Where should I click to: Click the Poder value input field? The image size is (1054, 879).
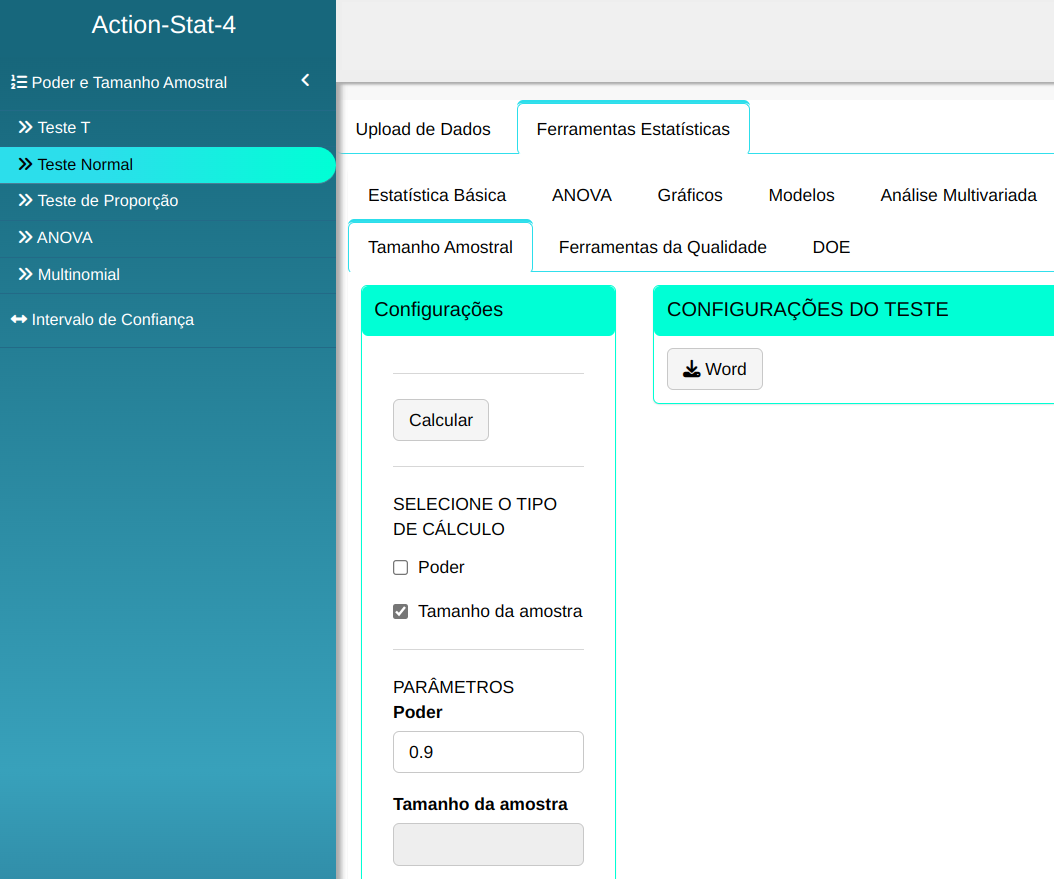(488, 752)
